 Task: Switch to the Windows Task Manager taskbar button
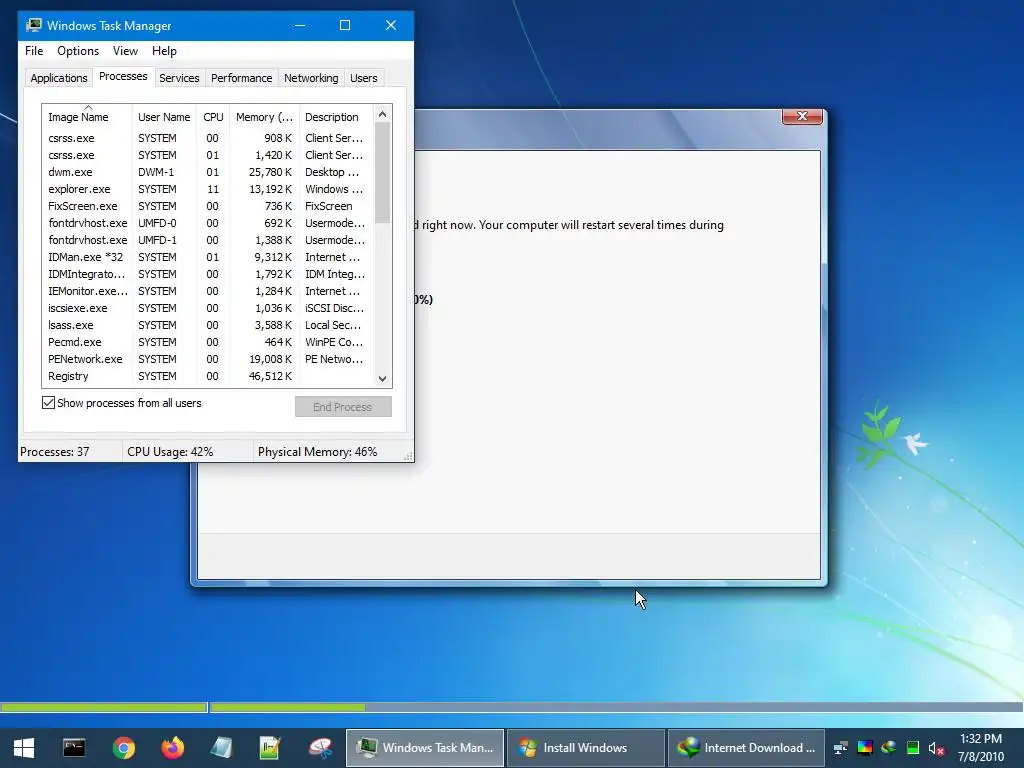tap(424, 748)
